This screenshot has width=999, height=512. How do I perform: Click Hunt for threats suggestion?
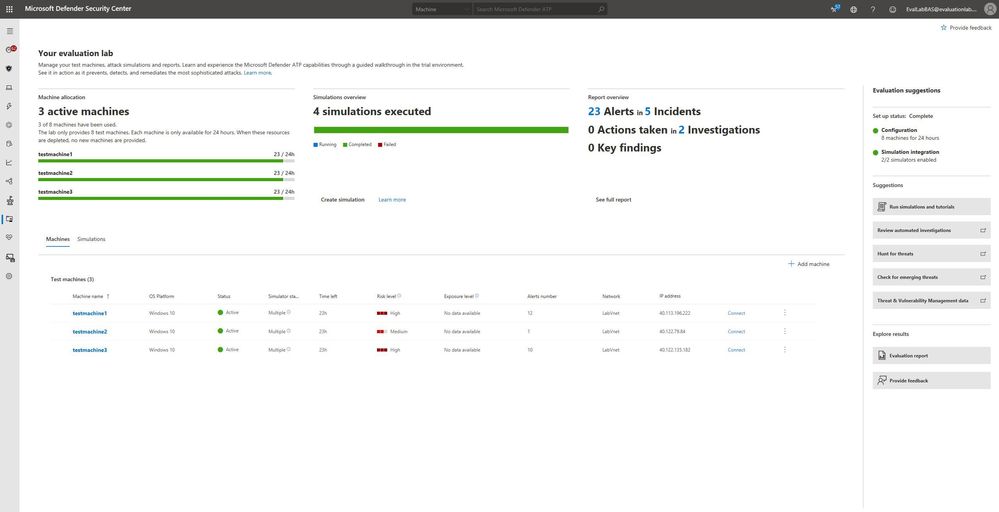pos(931,253)
